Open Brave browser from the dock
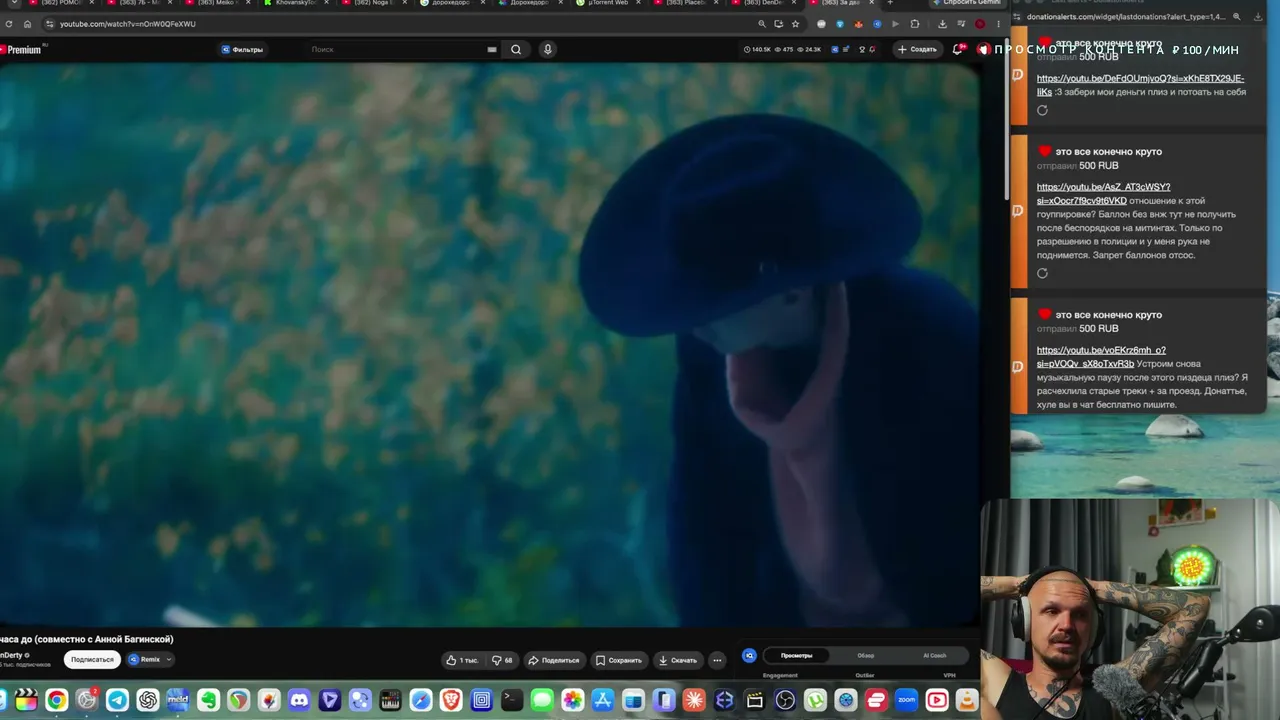Viewport: 1280px width, 720px height. click(451, 700)
